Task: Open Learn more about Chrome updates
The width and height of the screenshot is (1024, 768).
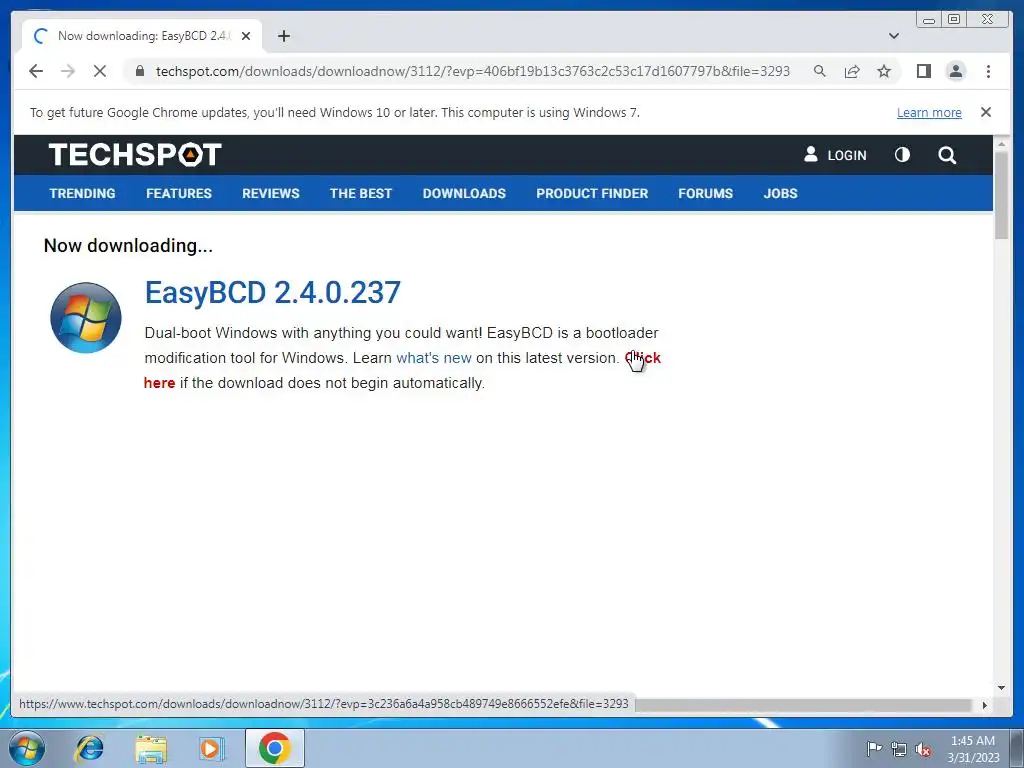Action: tap(929, 112)
